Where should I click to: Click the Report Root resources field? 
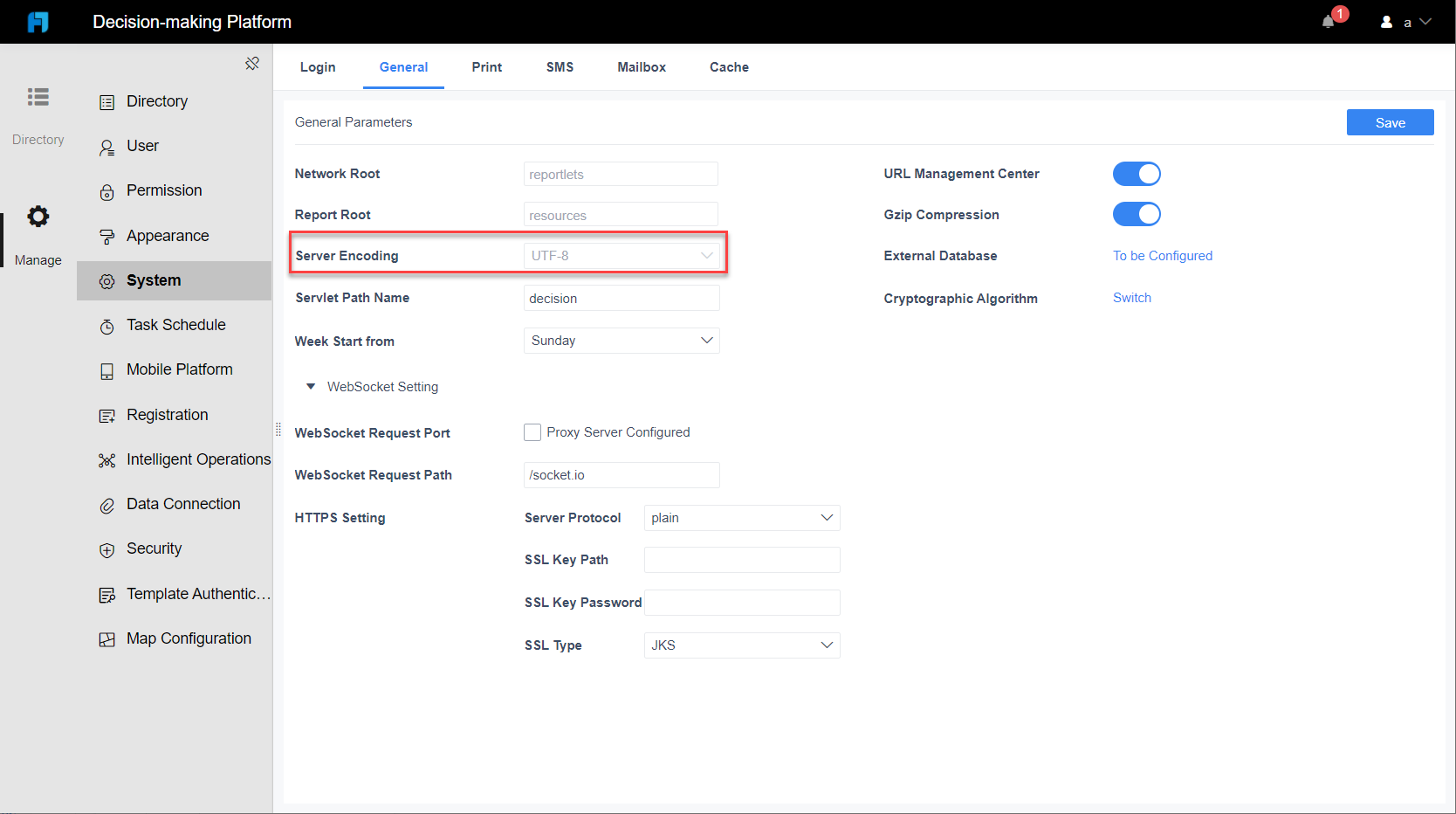click(621, 214)
